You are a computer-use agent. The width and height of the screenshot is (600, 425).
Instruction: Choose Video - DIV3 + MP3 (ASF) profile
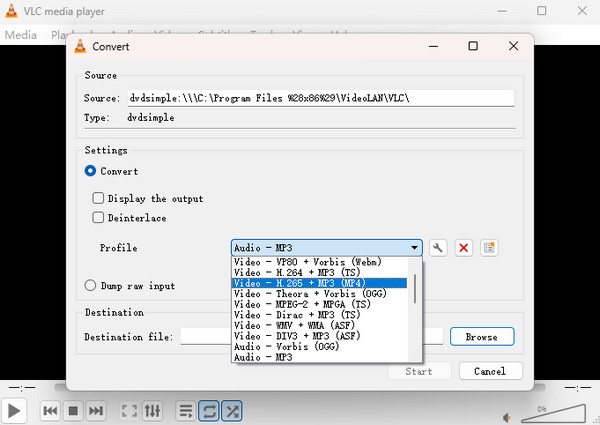320,336
